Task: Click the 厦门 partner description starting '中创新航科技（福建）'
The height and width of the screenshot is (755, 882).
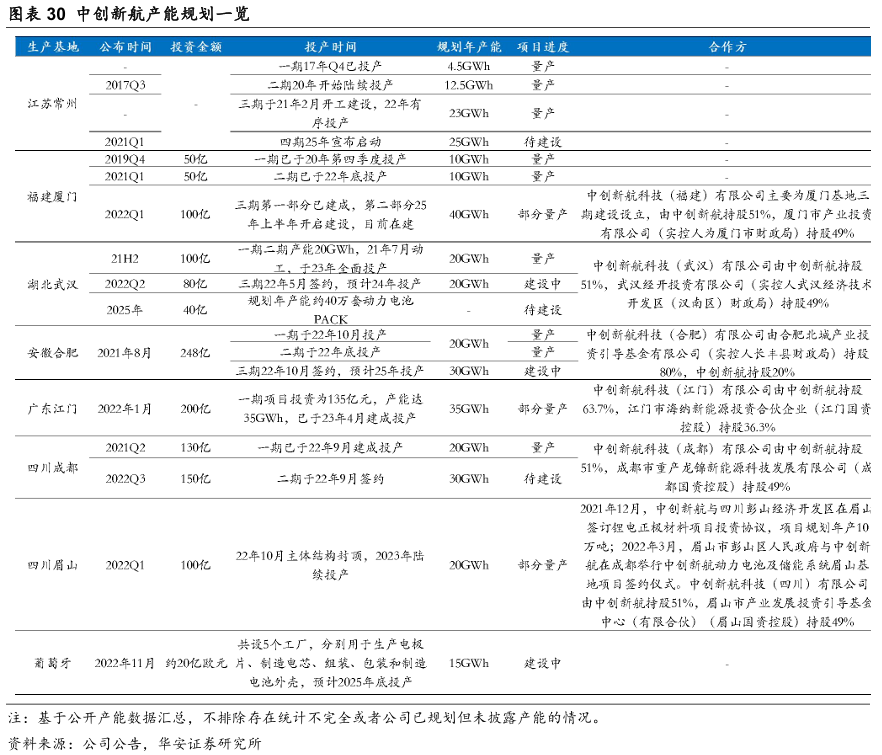Action: pos(727,215)
